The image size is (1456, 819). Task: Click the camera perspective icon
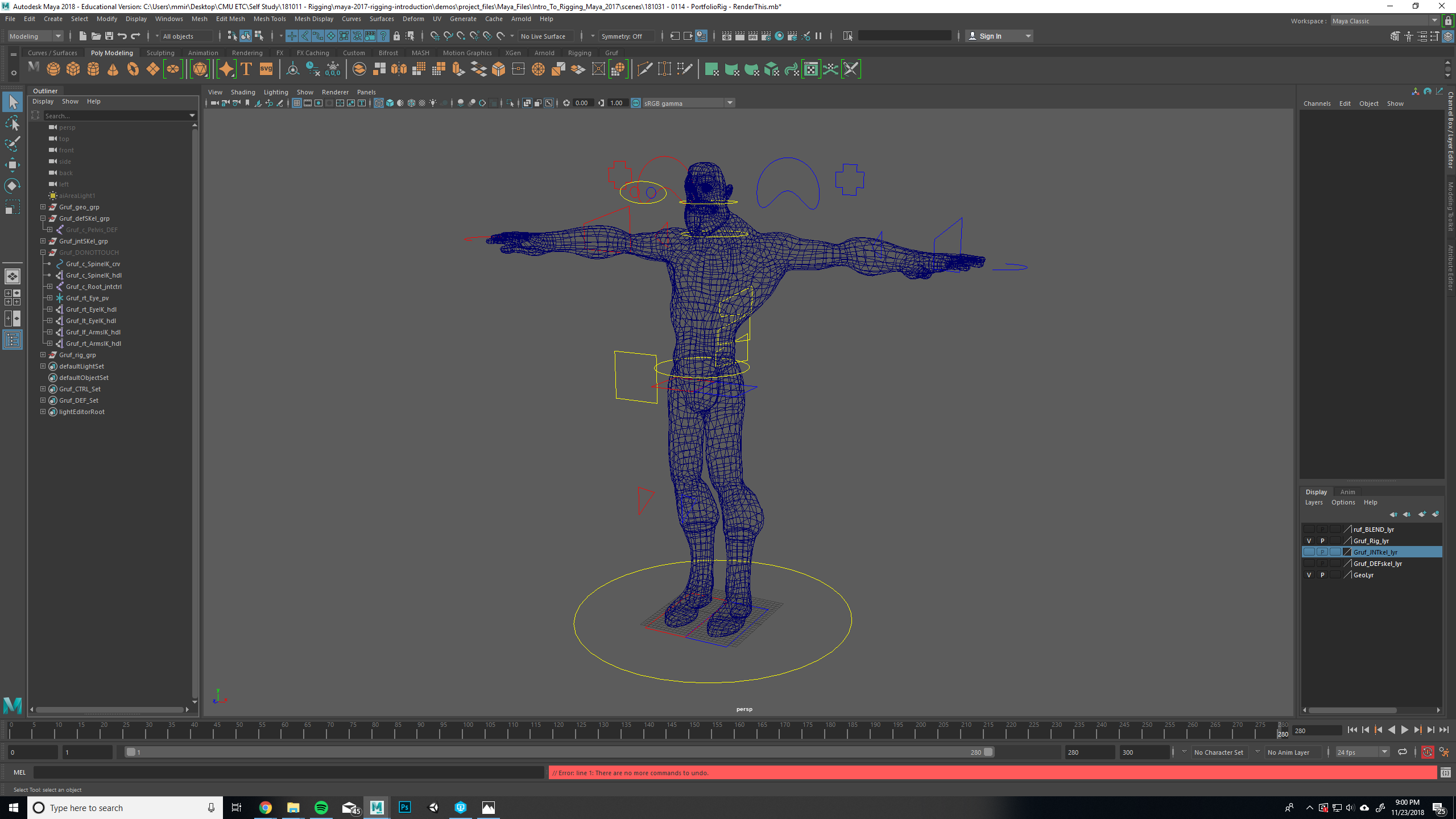(214, 103)
